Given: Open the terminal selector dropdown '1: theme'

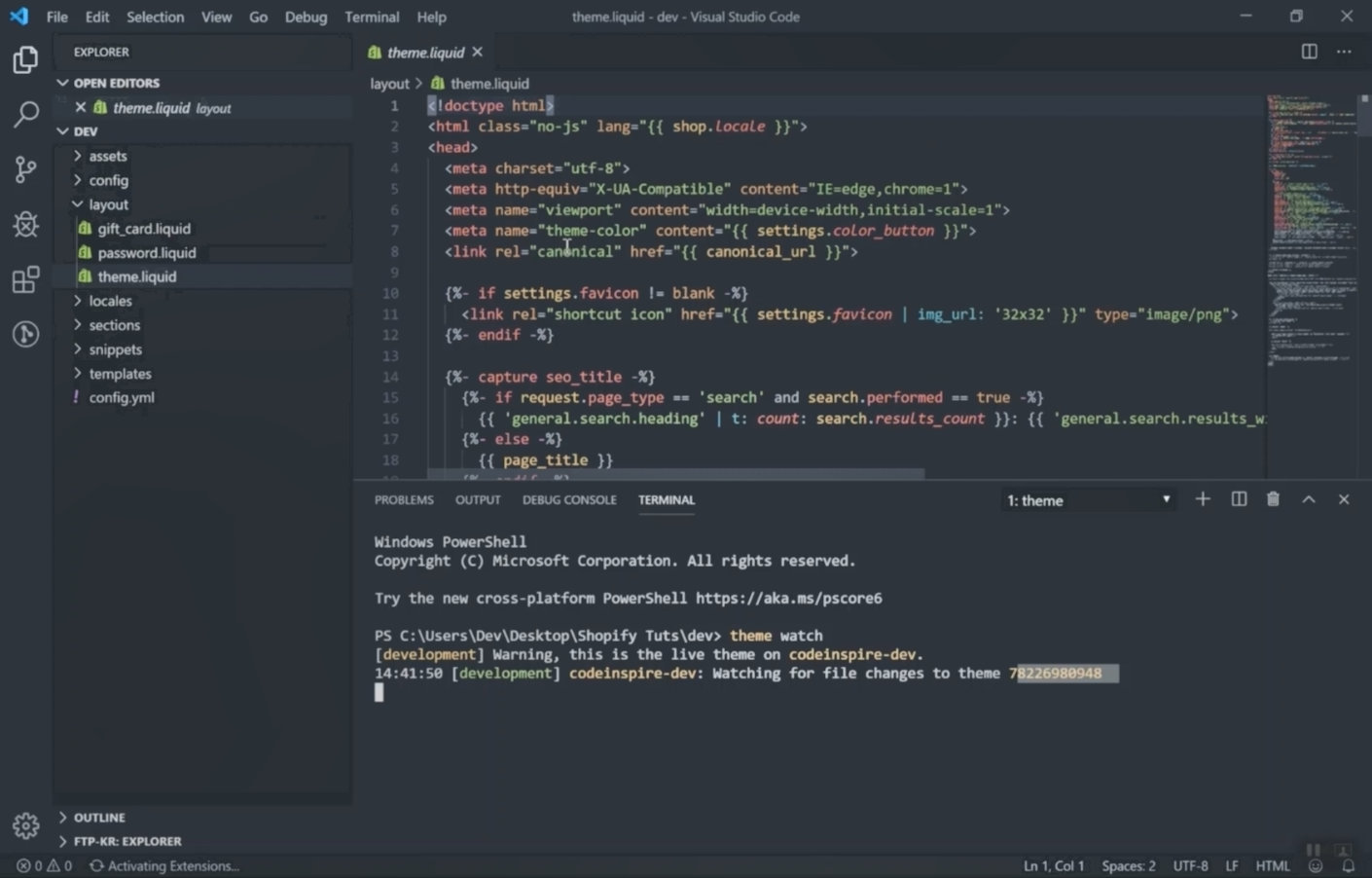Looking at the screenshot, I should pos(1089,500).
